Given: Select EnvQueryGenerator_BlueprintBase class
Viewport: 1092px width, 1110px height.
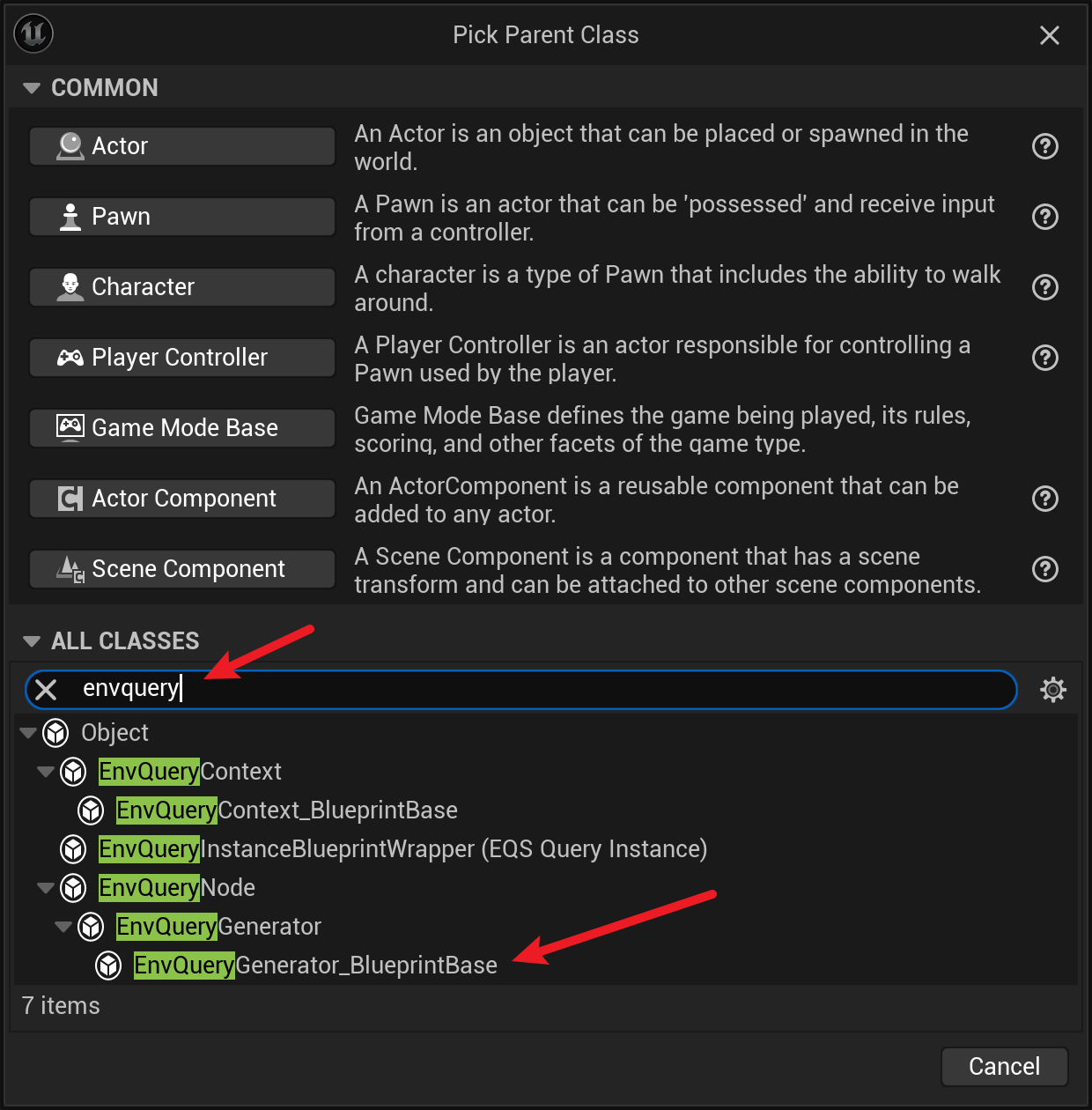Looking at the screenshot, I should point(315,966).
